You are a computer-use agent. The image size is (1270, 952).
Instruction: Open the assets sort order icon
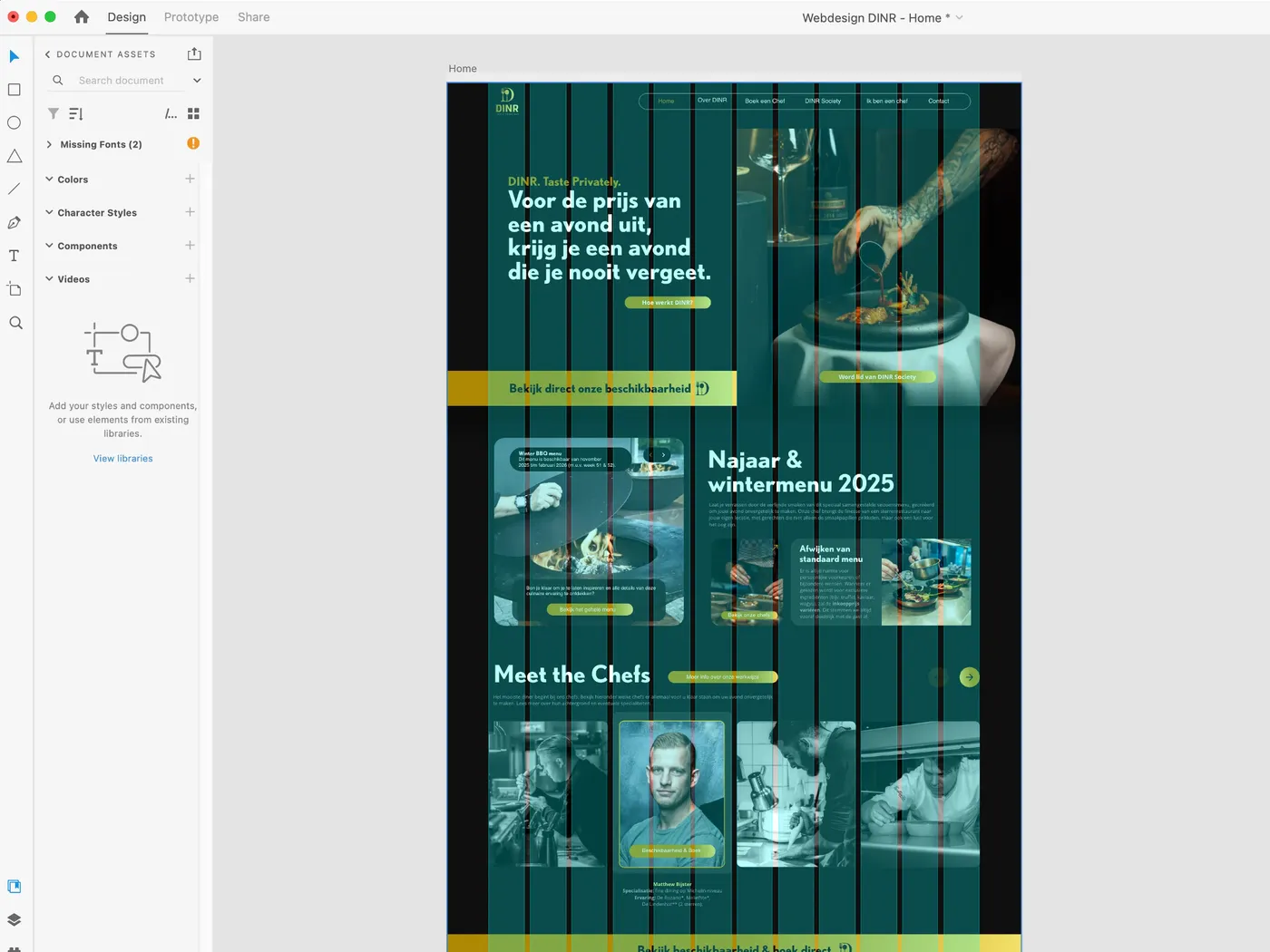click(76, 113)
